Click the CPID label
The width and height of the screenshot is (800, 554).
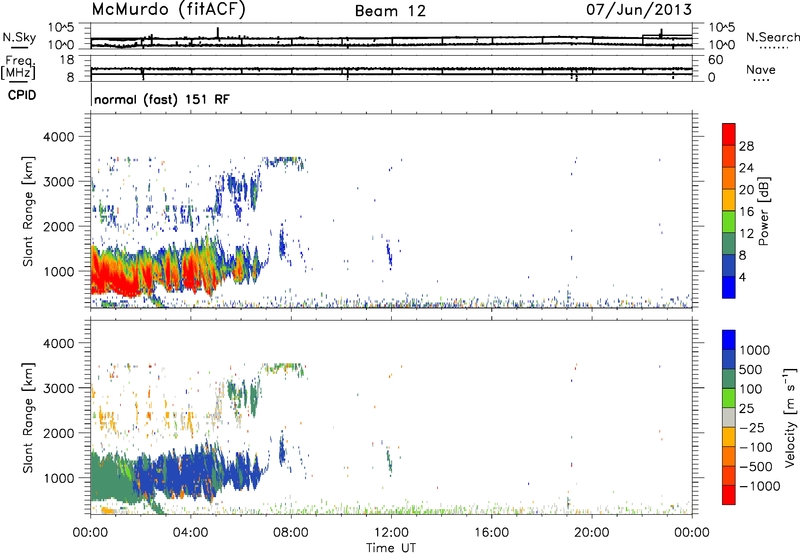22,95
